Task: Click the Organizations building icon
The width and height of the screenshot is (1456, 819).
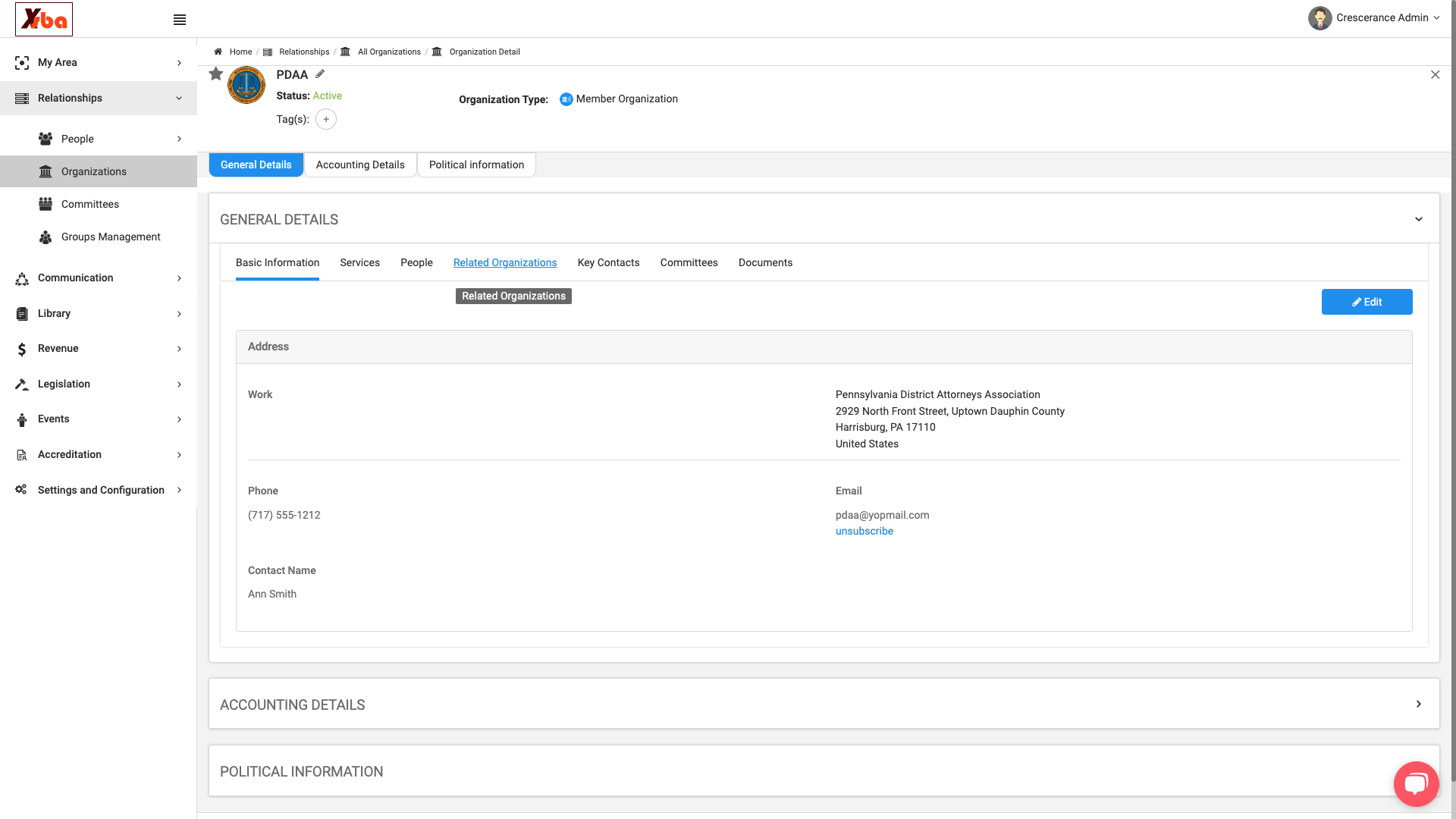Action: pyautogui.click(x=45, y=171)
